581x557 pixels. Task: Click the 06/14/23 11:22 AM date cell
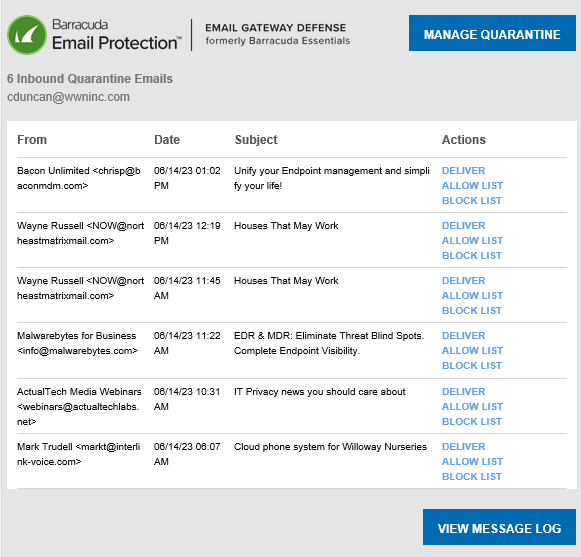click(187, 343)
